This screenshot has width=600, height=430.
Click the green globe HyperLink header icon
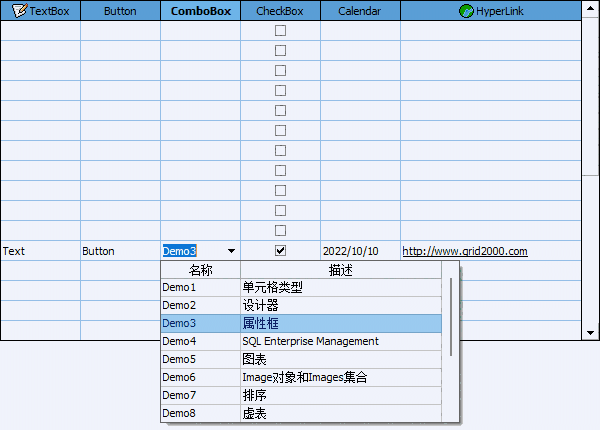[466, 11]
